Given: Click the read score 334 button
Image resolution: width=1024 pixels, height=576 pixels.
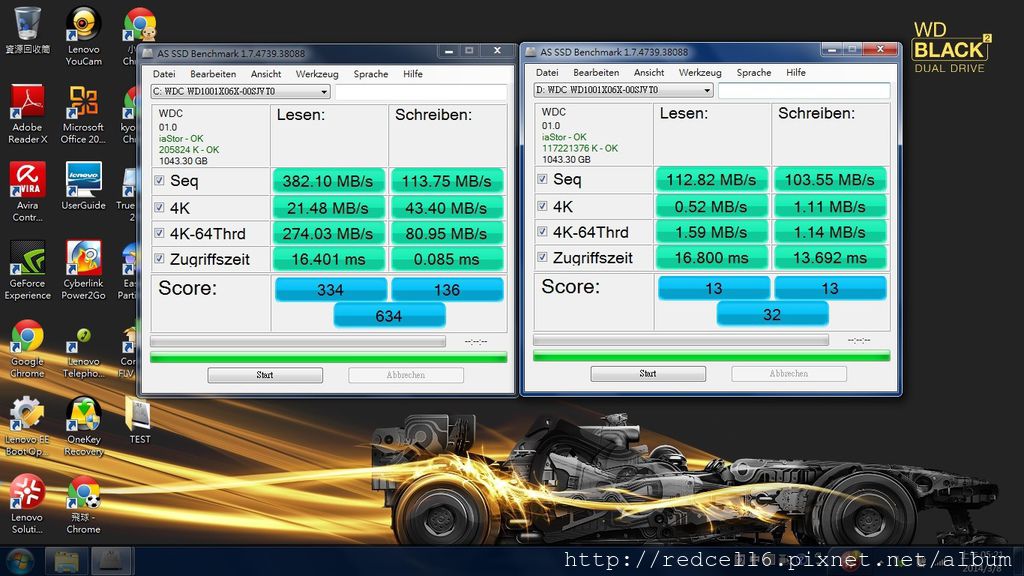Looking at the screenshot, I should (330, 289).
